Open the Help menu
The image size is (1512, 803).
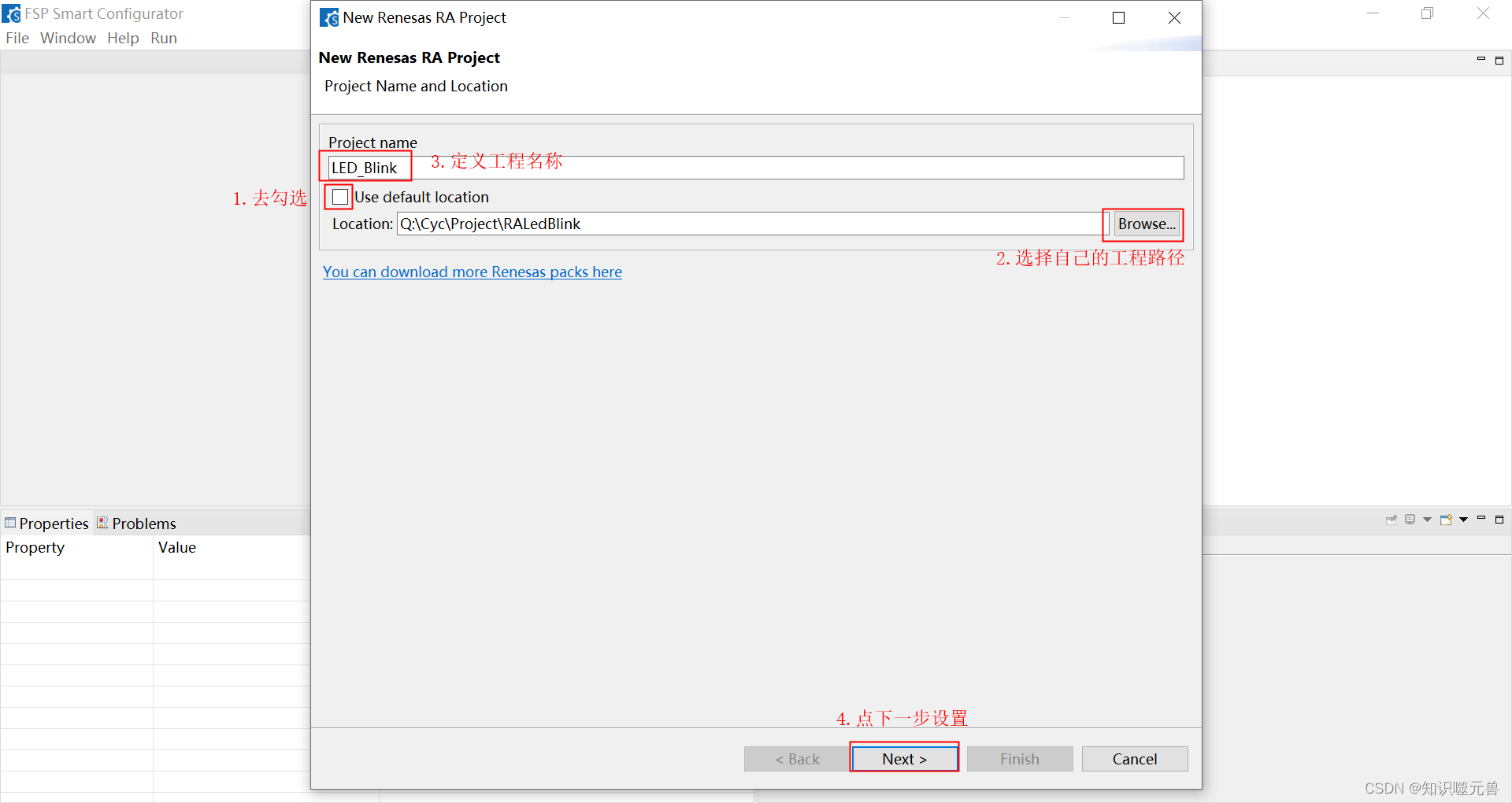tap(123, 38)
